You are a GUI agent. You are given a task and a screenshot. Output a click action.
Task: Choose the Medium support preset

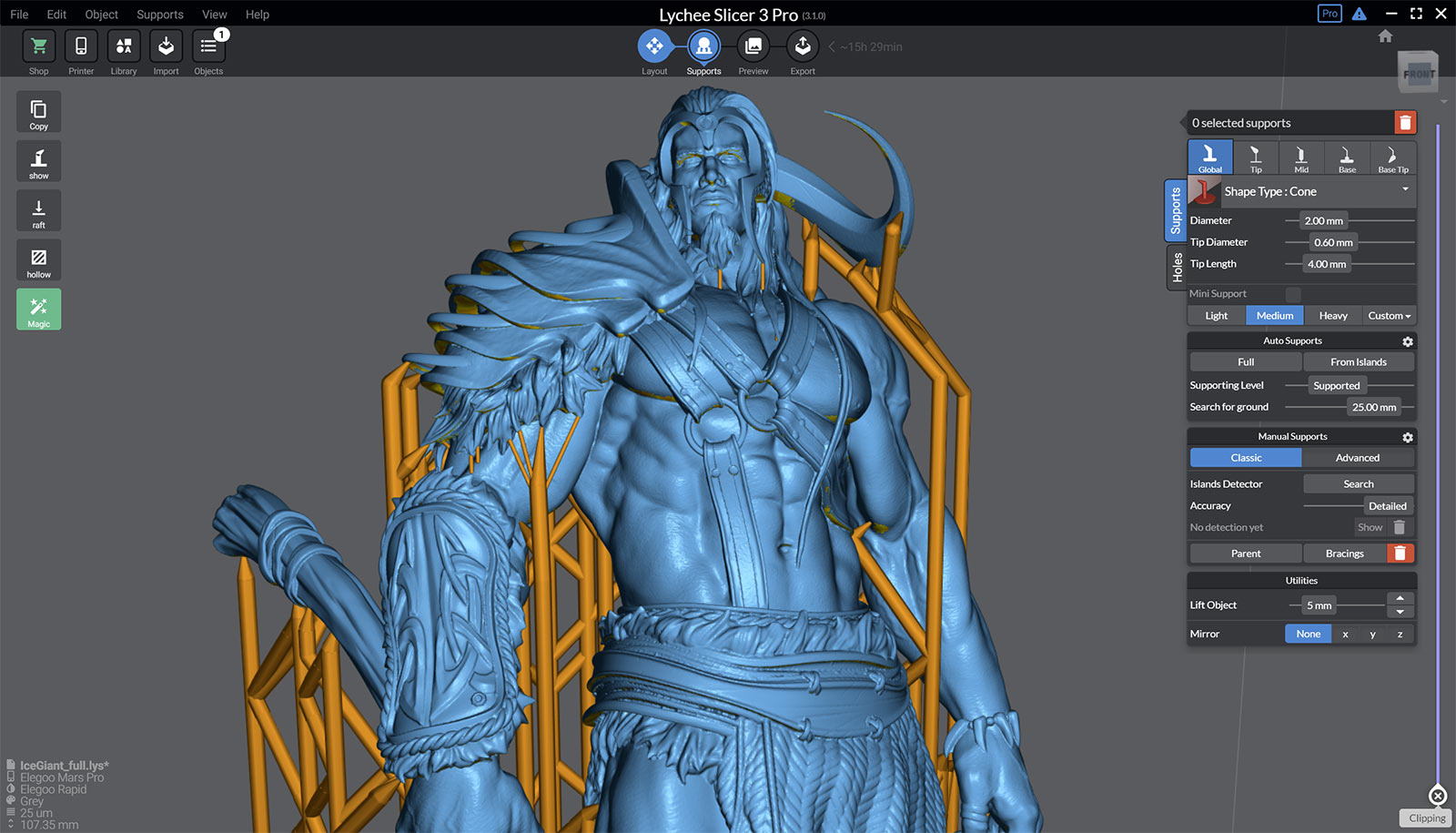pyautogui.click(x=1275, y=316)
